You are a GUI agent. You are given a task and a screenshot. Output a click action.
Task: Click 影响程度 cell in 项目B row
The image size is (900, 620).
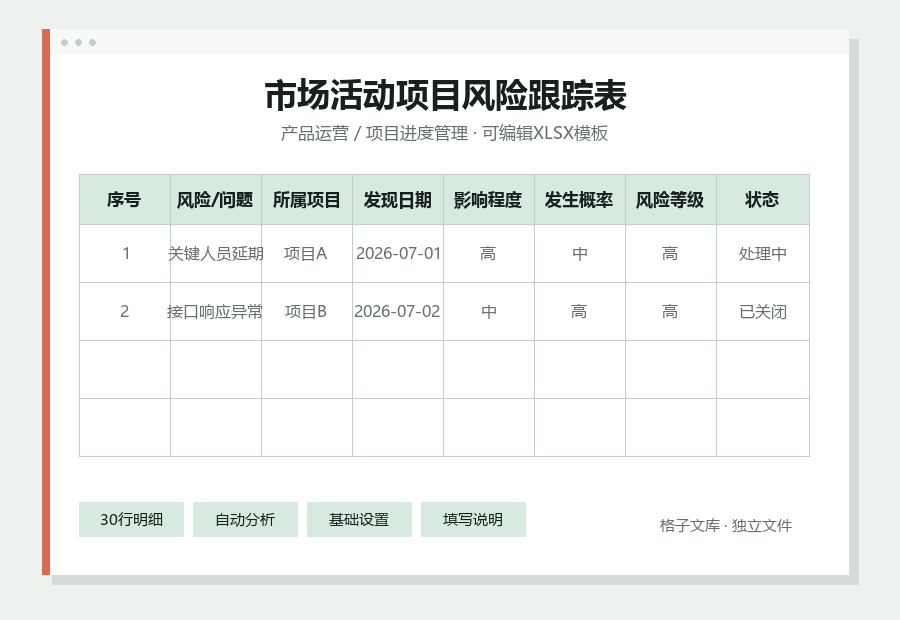coord(489,312)
